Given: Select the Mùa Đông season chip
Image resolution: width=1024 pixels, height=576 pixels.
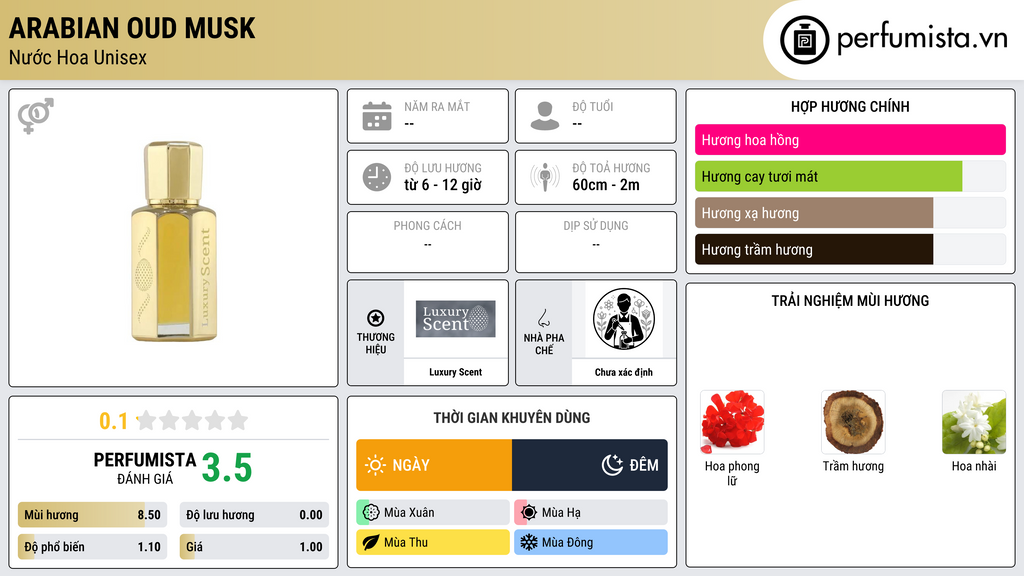Looking at the screenshot, I should pos(591,542).
